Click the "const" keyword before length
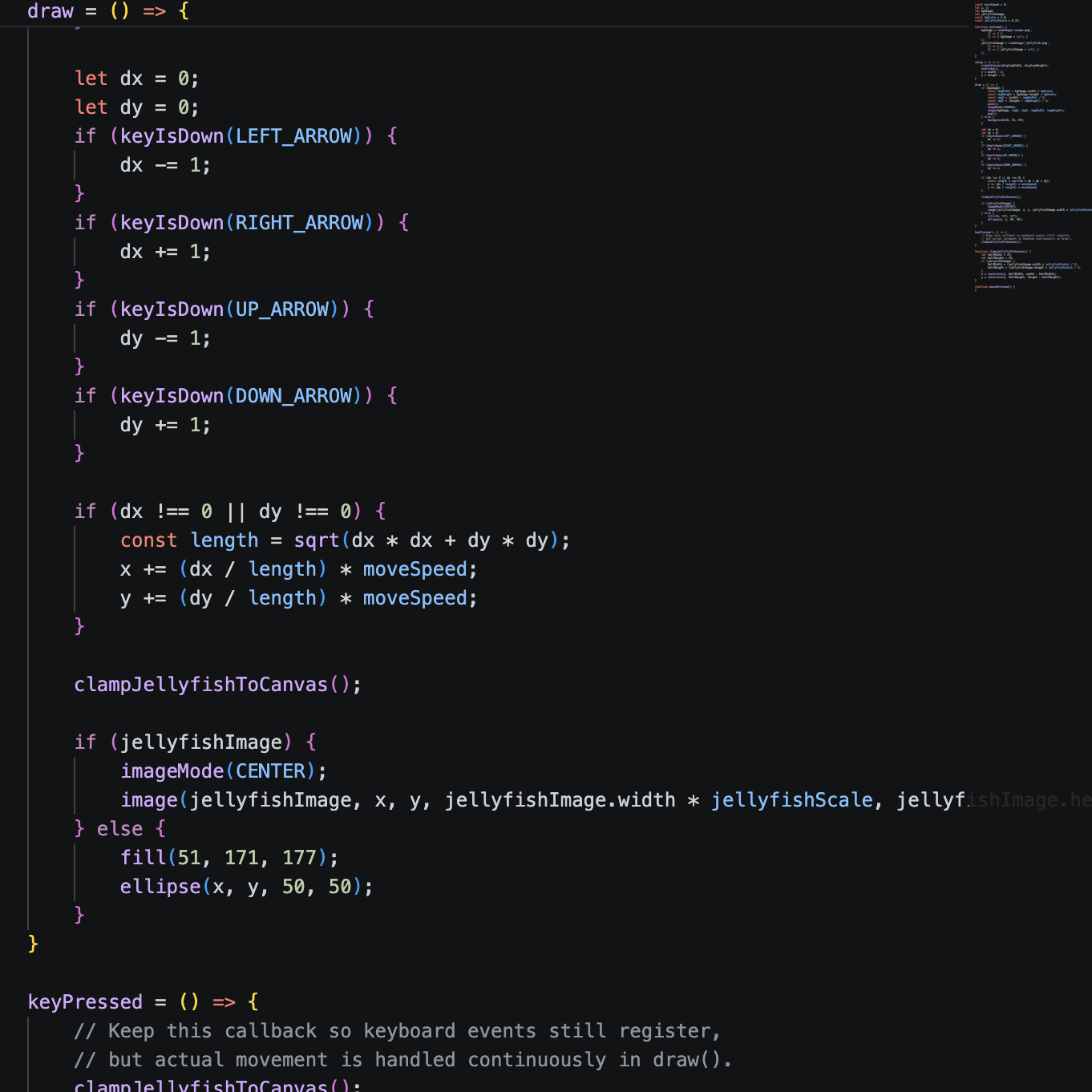The width and height of the screenshot is (1092, 1092). click(x=148, y=540)
